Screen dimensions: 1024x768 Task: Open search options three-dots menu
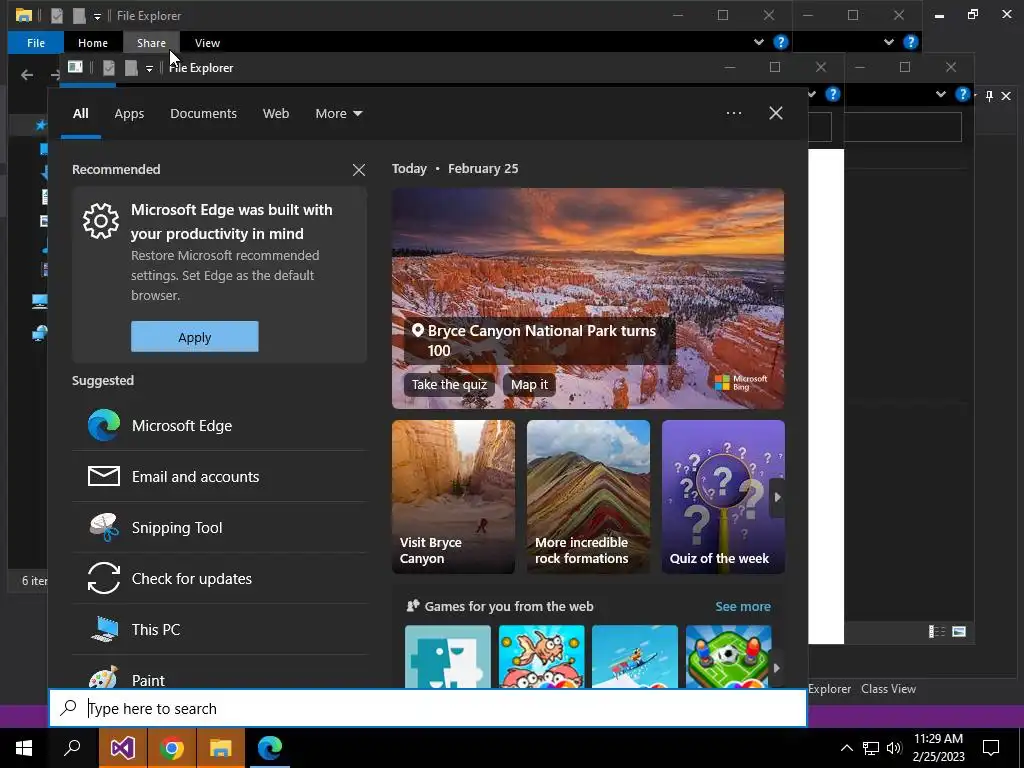pos(733,113)
